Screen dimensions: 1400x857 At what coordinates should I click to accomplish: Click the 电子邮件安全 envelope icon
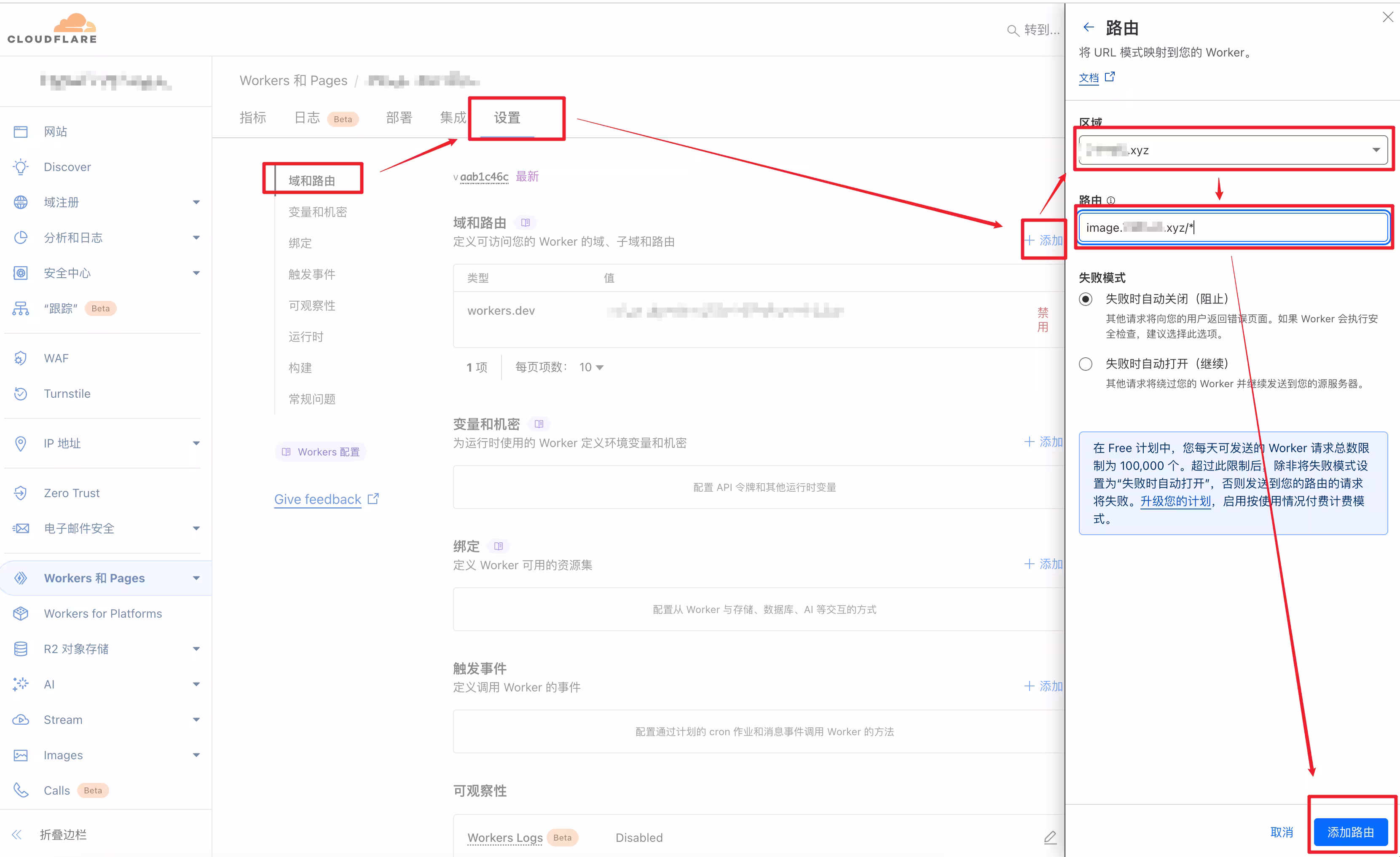pyautogui.click(x=21, y=528)
